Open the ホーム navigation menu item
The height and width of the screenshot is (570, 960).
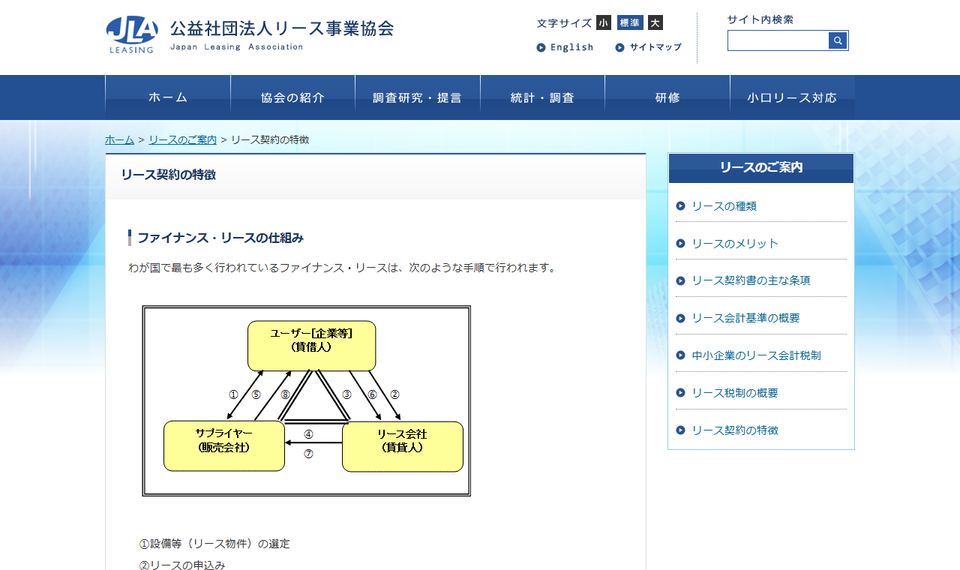(168, 97)
